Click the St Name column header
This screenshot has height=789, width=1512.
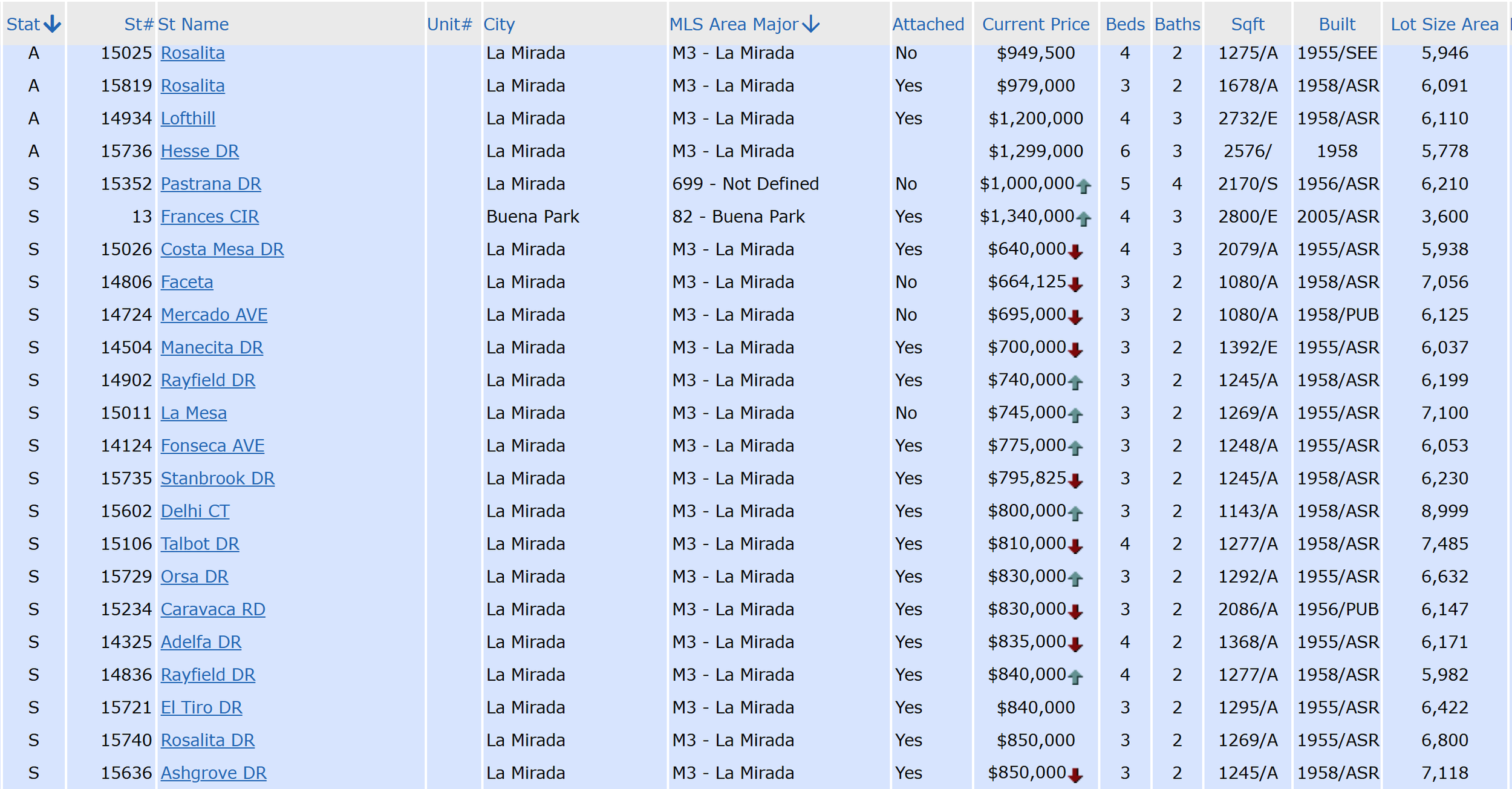pos(194,24)
